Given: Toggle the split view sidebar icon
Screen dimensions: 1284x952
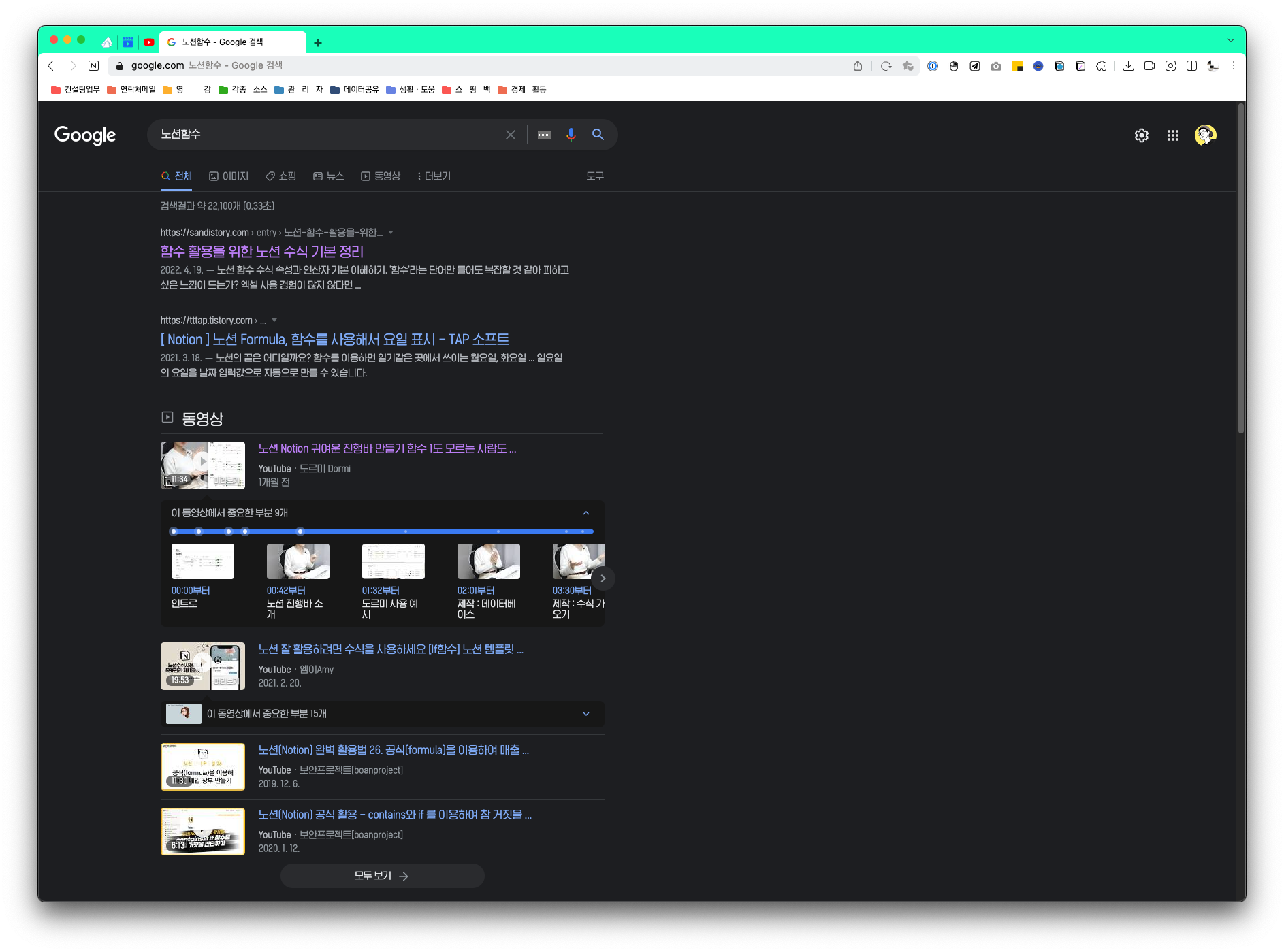Looking at the screenshot, I should [x=1191, y=66].
